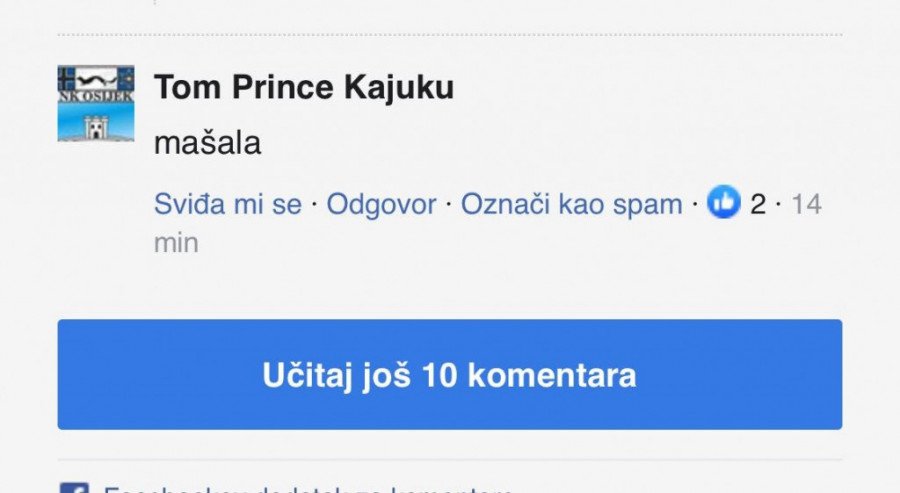This screenshot has height=493, width=900.
Task: Open the NK Osijek profile picture
Action: point(96,104)
